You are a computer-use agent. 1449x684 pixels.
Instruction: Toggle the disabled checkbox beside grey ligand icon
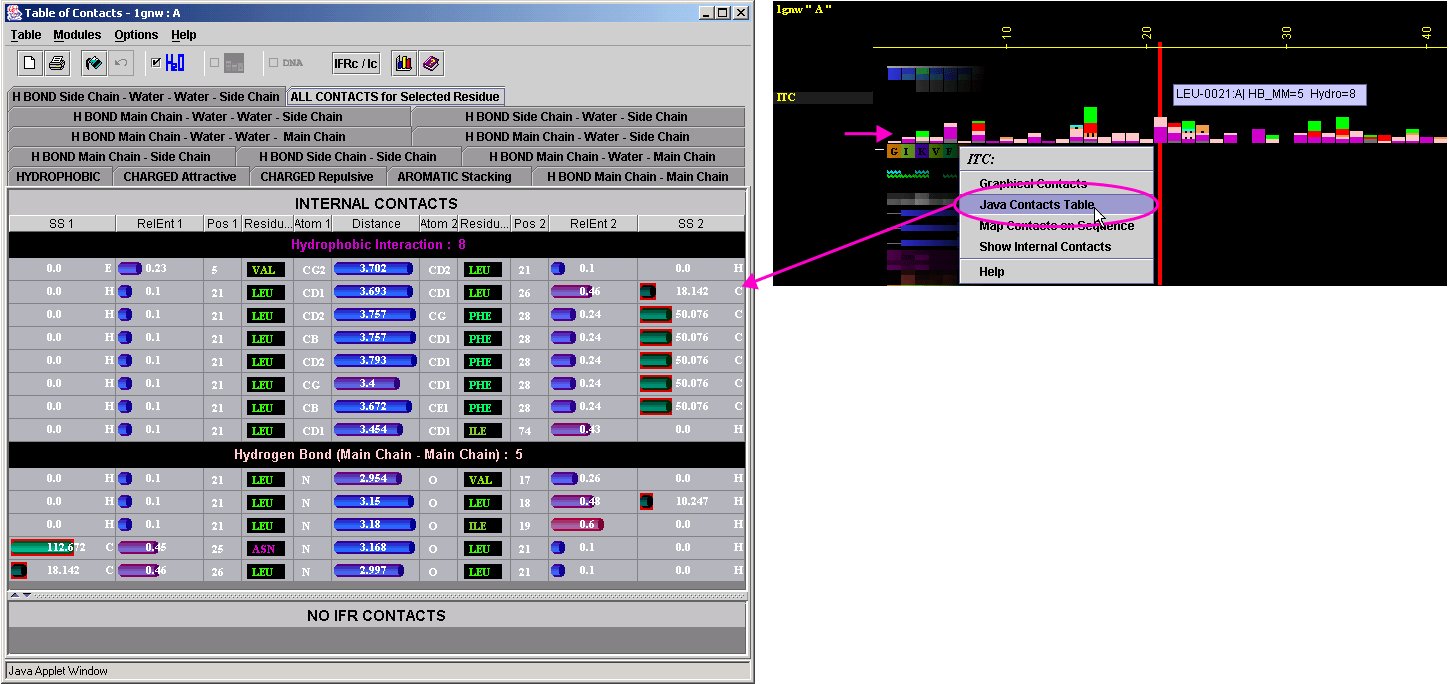214,63
